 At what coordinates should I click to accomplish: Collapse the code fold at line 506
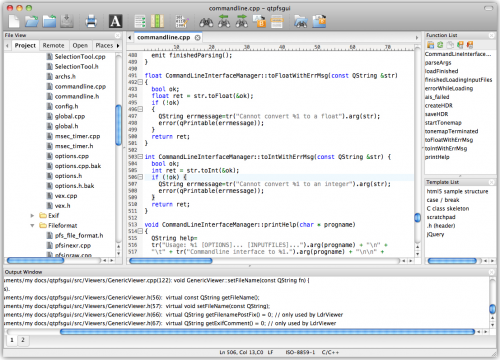[x=140, y=177]
